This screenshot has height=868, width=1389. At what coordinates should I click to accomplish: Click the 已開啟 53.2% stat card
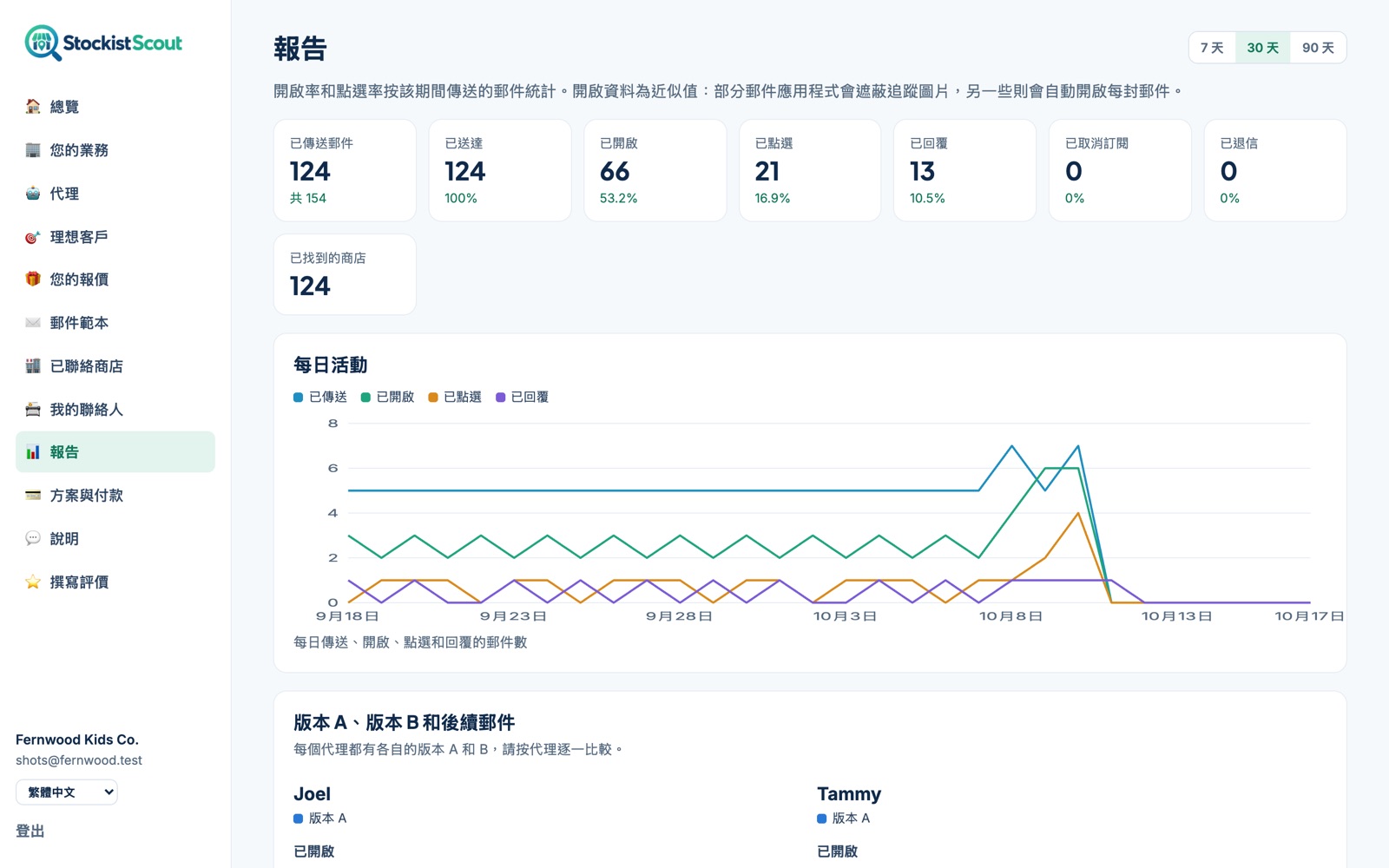point(655,170)
